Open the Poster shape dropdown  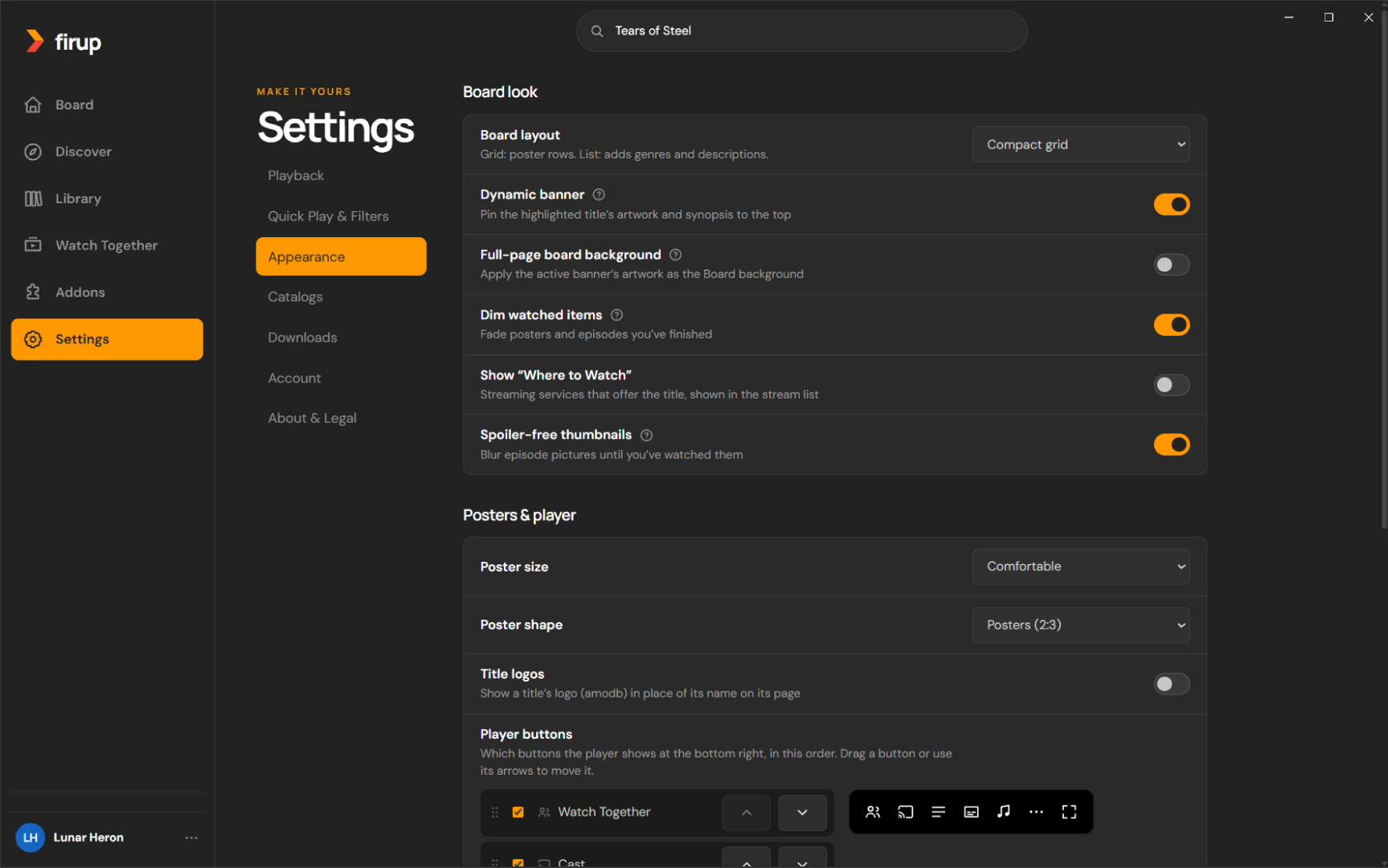[x=1080, y=625]
